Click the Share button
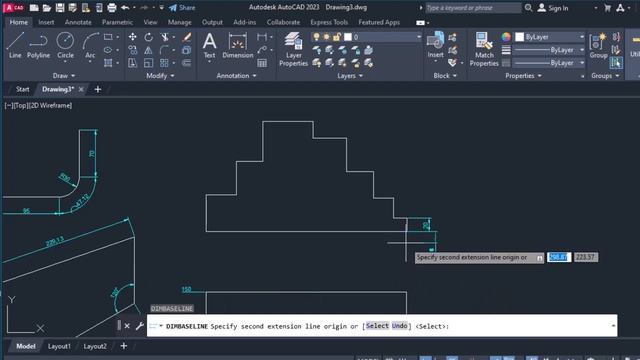 pyautogui.click(x=182, y=8)
